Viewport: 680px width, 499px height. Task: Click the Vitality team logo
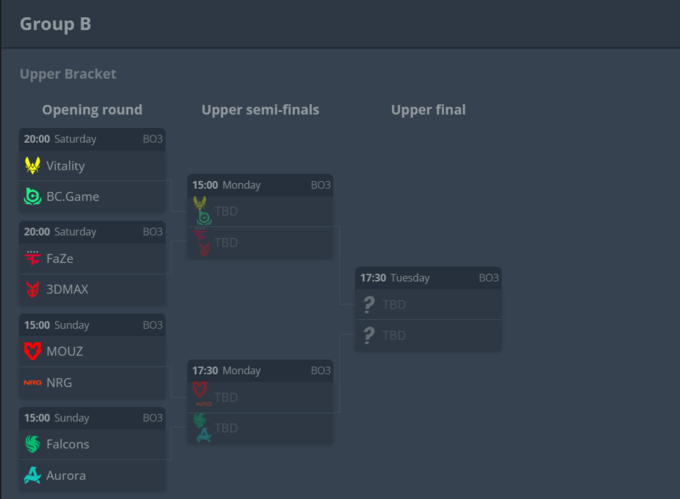(x=33, y=166)
